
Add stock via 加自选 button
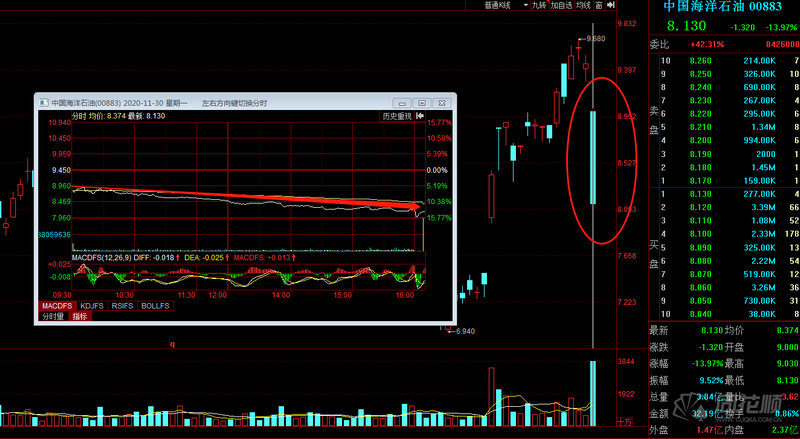point(561,5)
